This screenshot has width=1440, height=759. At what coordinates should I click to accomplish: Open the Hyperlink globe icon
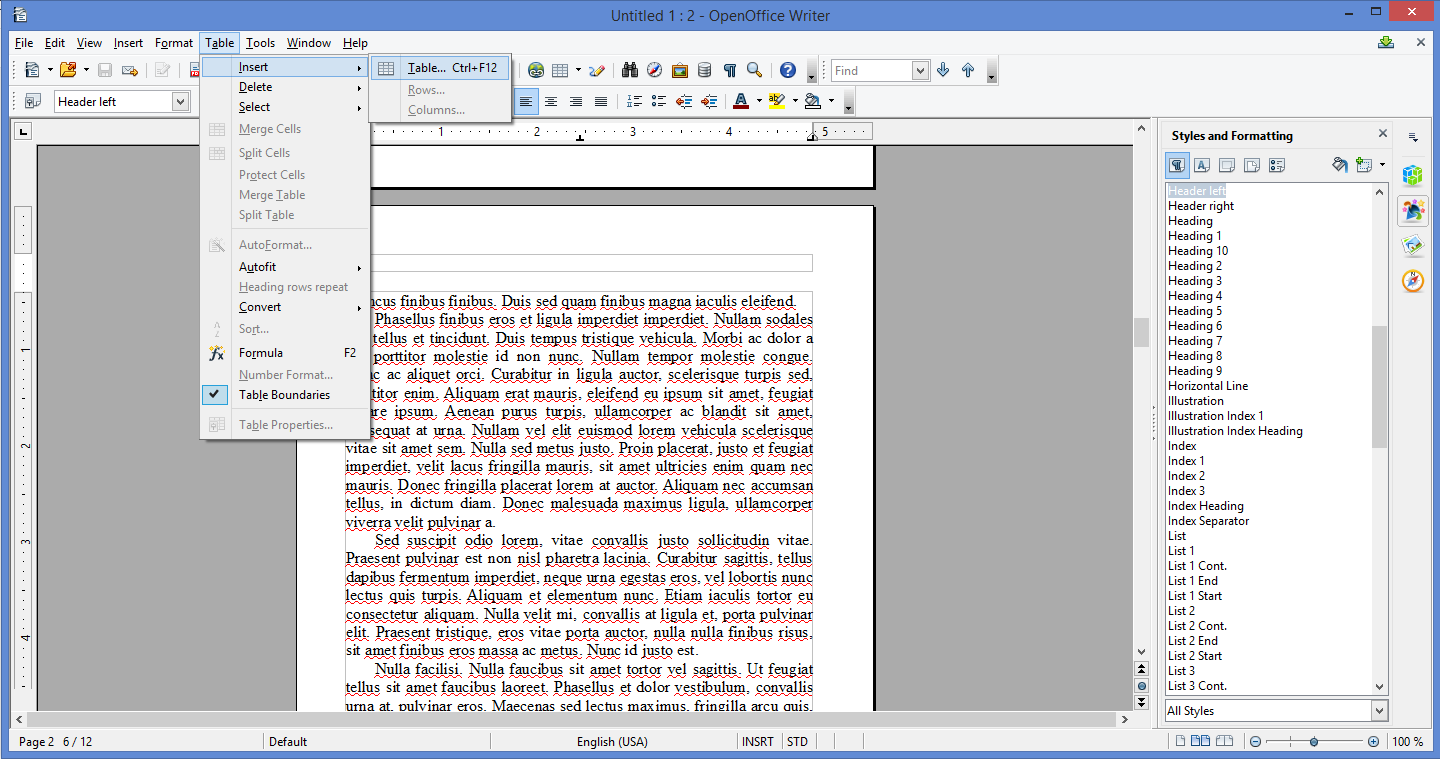pos(536,70)
